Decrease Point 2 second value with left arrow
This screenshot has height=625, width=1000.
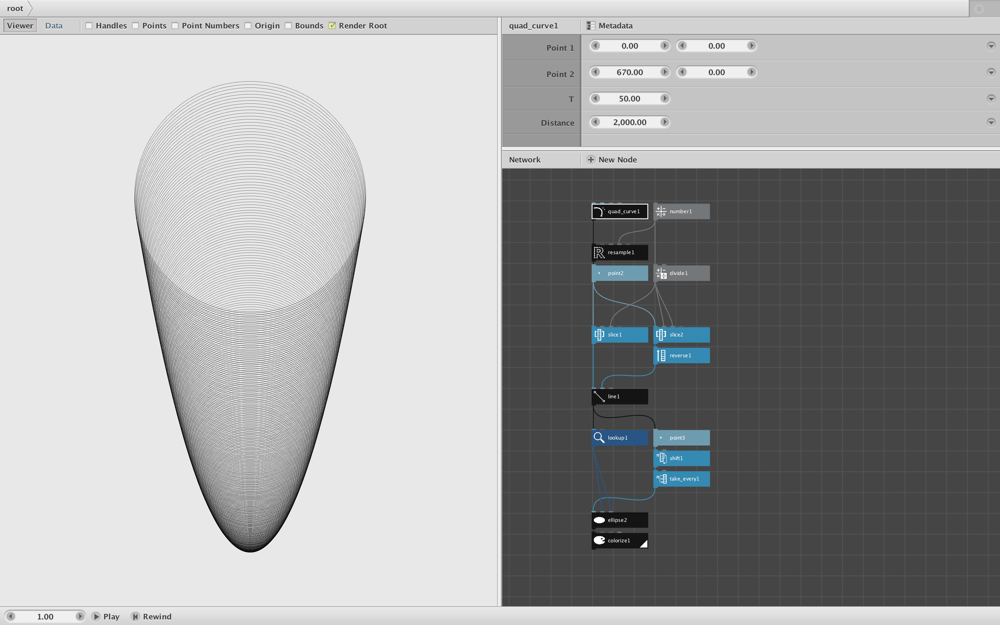pos(682,72)
